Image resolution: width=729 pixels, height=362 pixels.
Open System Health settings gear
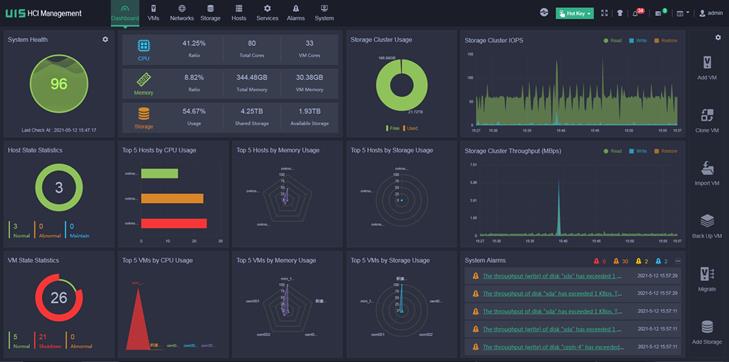pyautogui.click(x=106, y=39)
